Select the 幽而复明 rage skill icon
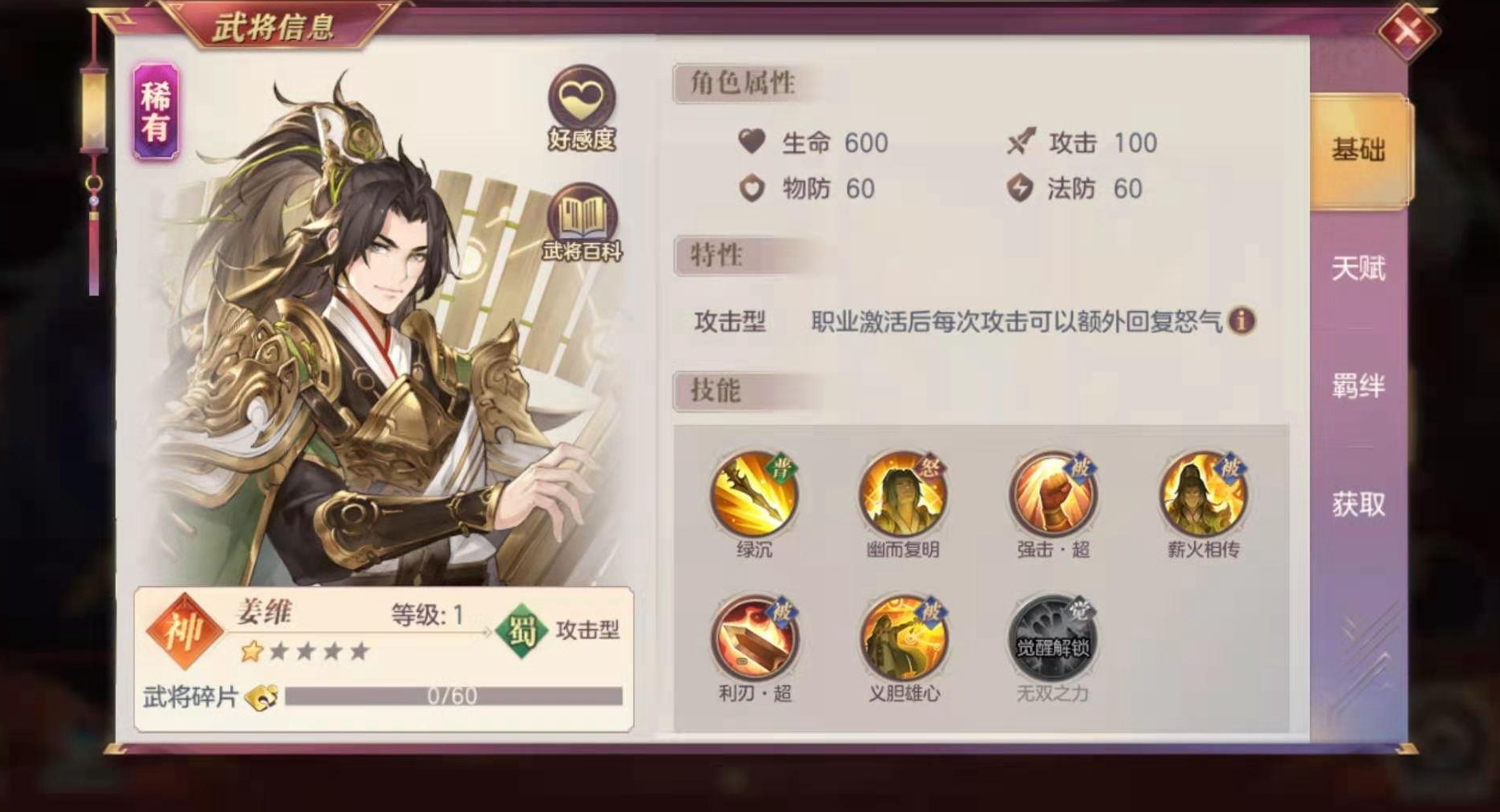This screenshot has height=812, width=1500. coord(902,493)
